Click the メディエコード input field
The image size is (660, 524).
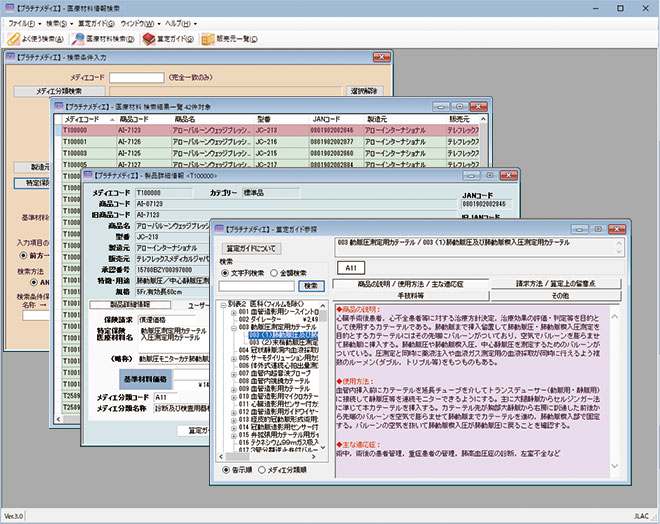pyautogui.click(x=136, y=77)
